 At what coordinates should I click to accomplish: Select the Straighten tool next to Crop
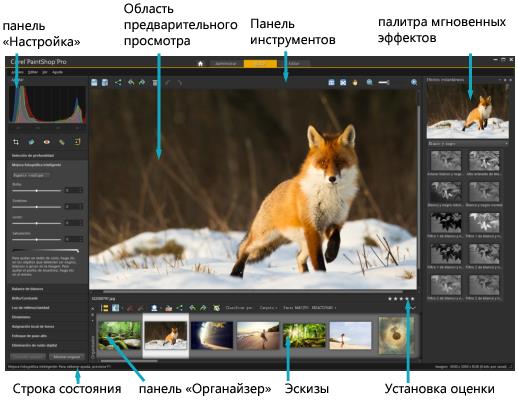click(x=31, y=142)
